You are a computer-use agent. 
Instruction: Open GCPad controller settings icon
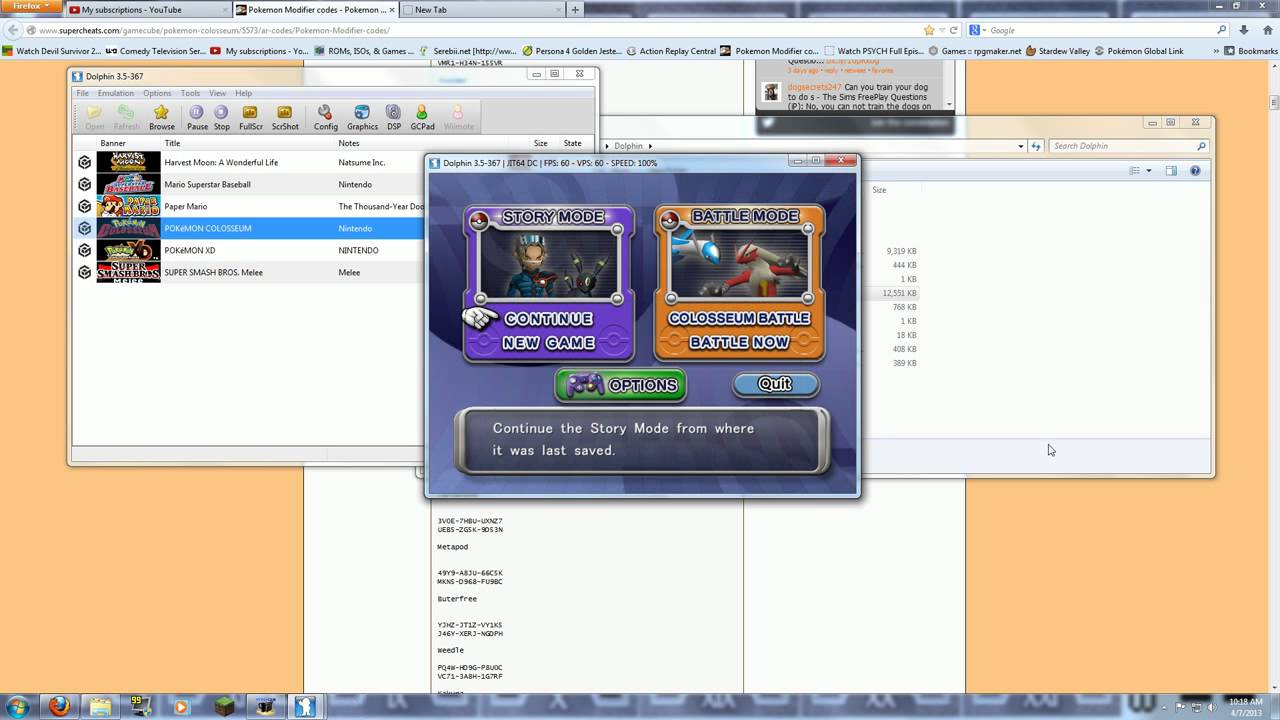[x=422, y=113]
